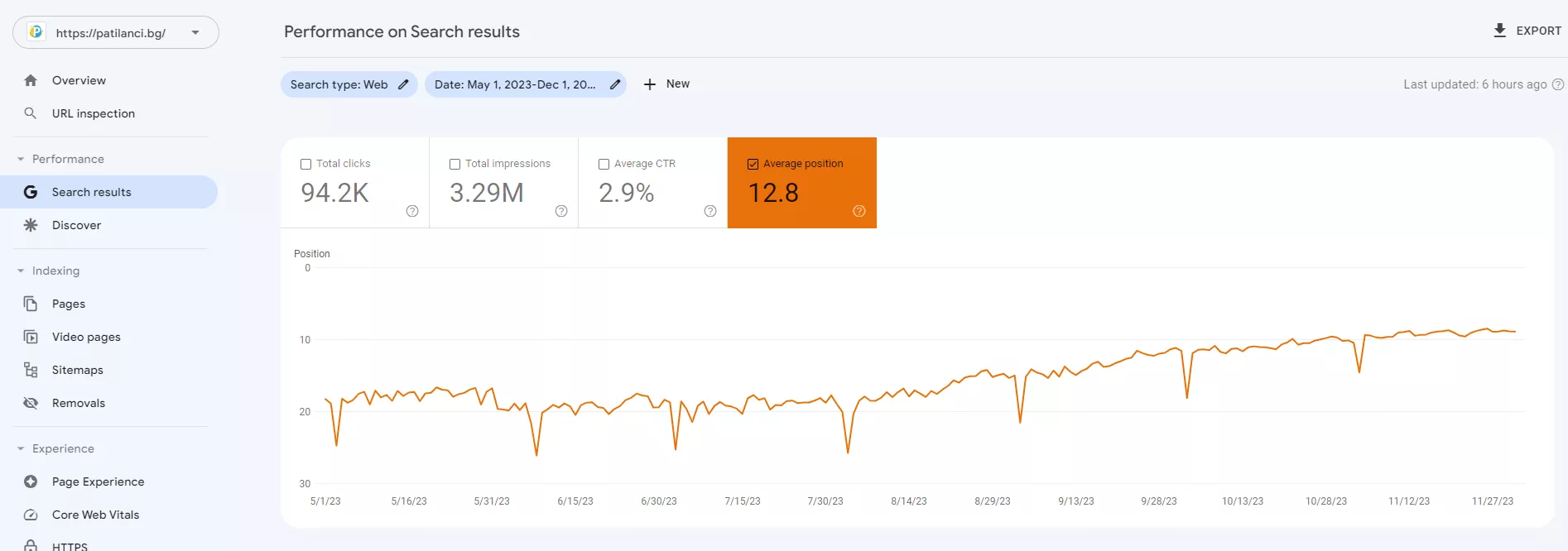Screen dimensions: 1568x551
Task: Click the Discover asterisk icon
Action: [x=31, y=225]
